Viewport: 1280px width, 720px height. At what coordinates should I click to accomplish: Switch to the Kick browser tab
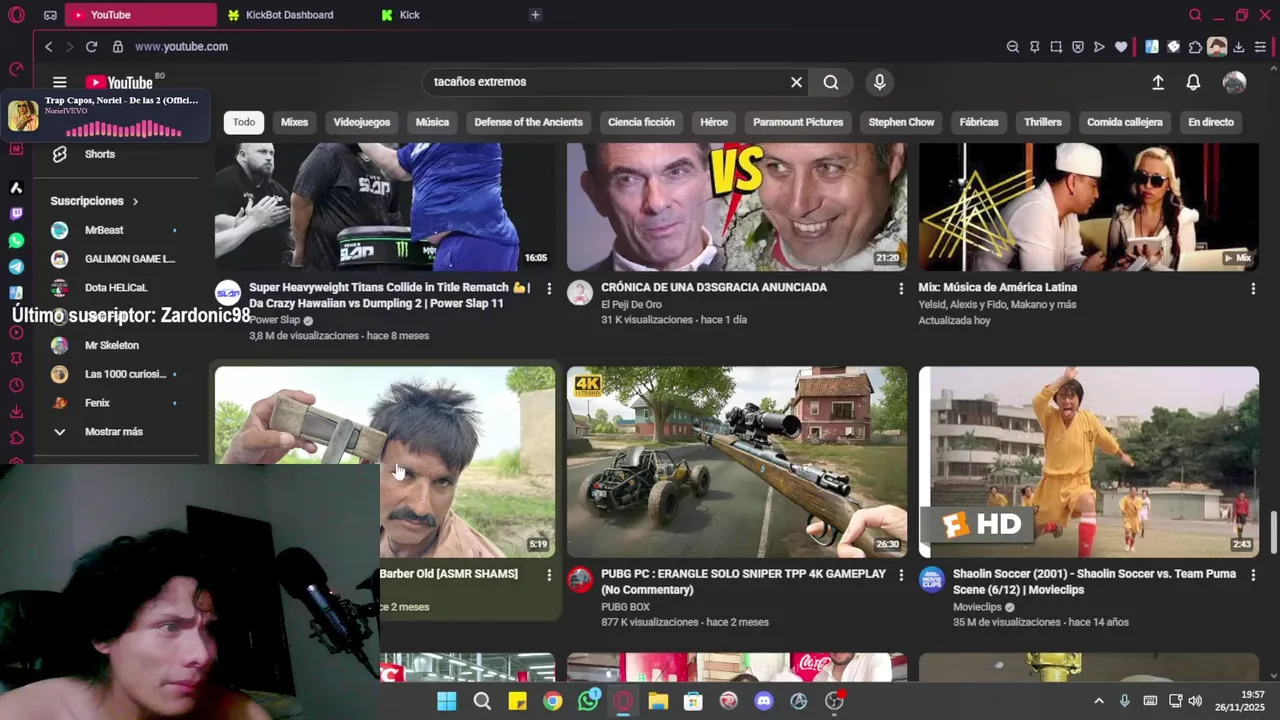(x=410, y=15)
